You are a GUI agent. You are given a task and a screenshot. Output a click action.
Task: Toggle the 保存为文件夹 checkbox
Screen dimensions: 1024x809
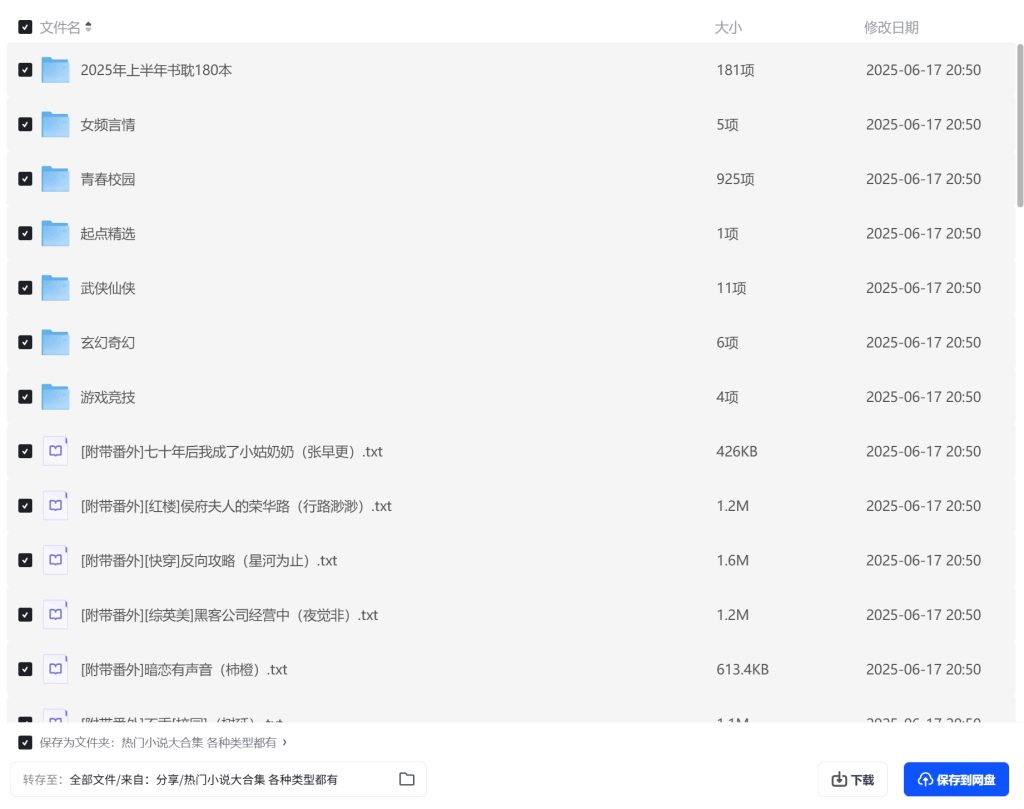[x=25, y=742]
